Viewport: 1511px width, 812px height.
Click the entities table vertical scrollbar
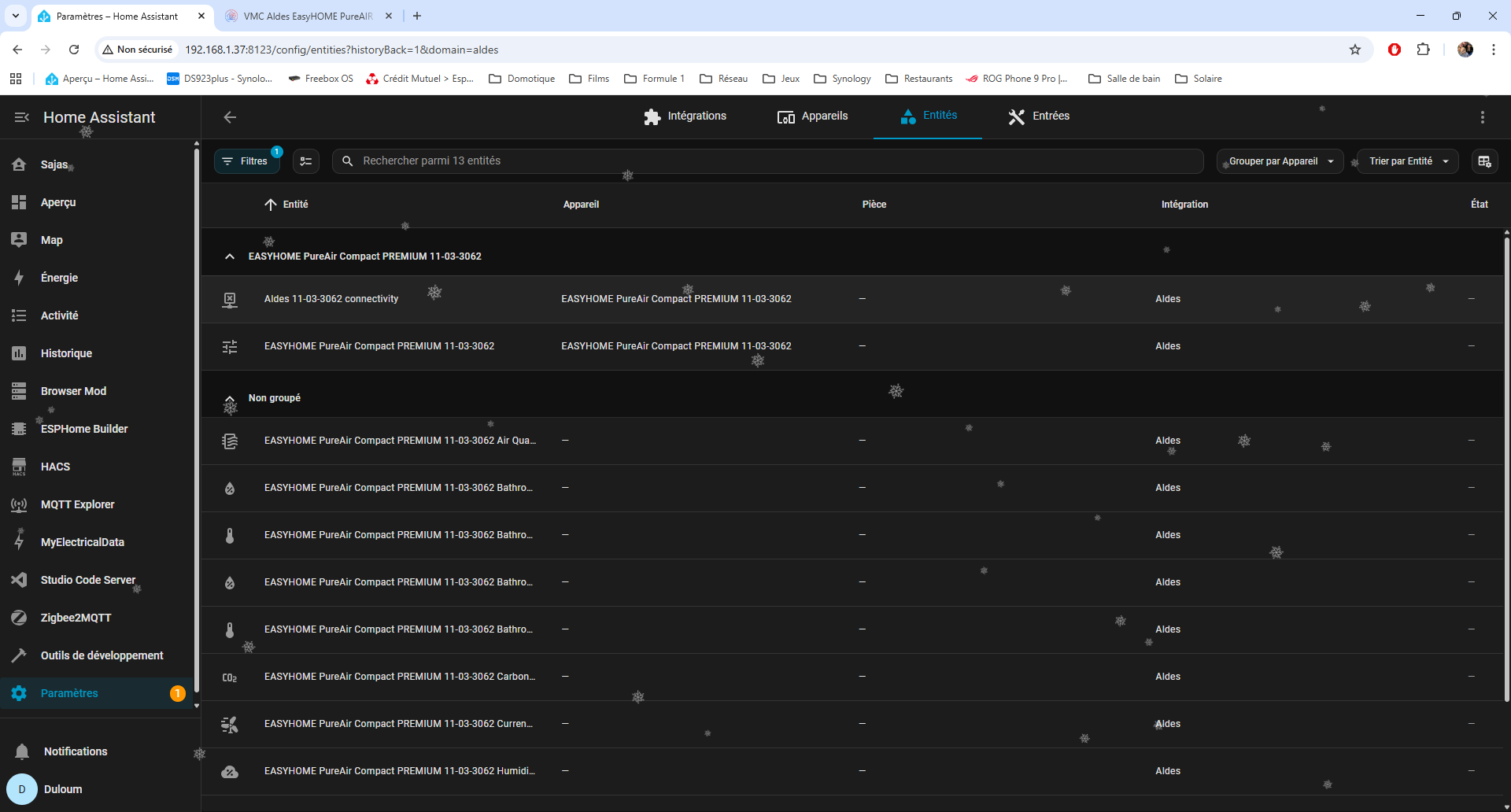tap(1506, 468)
